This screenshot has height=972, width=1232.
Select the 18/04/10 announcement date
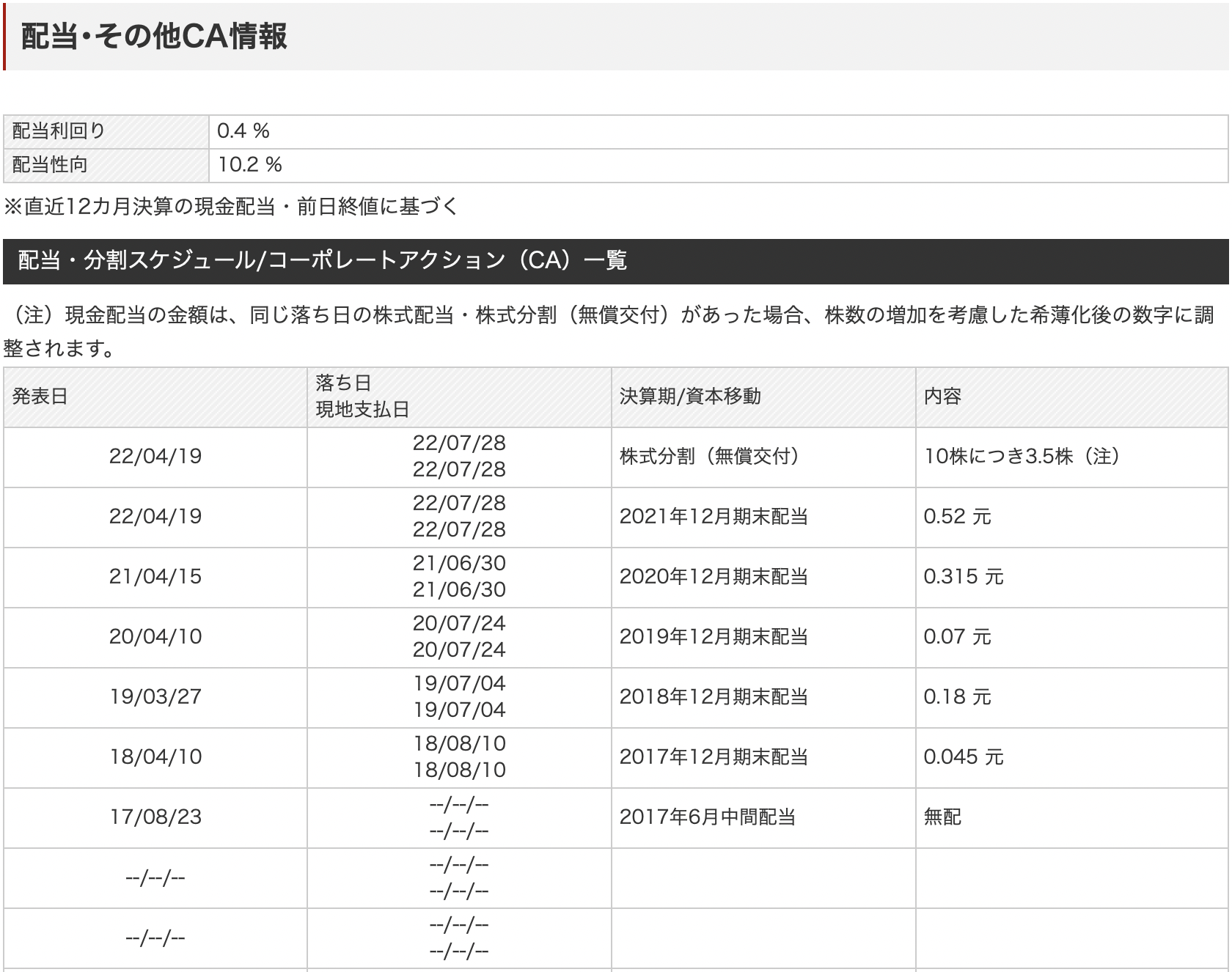(155, 757)
